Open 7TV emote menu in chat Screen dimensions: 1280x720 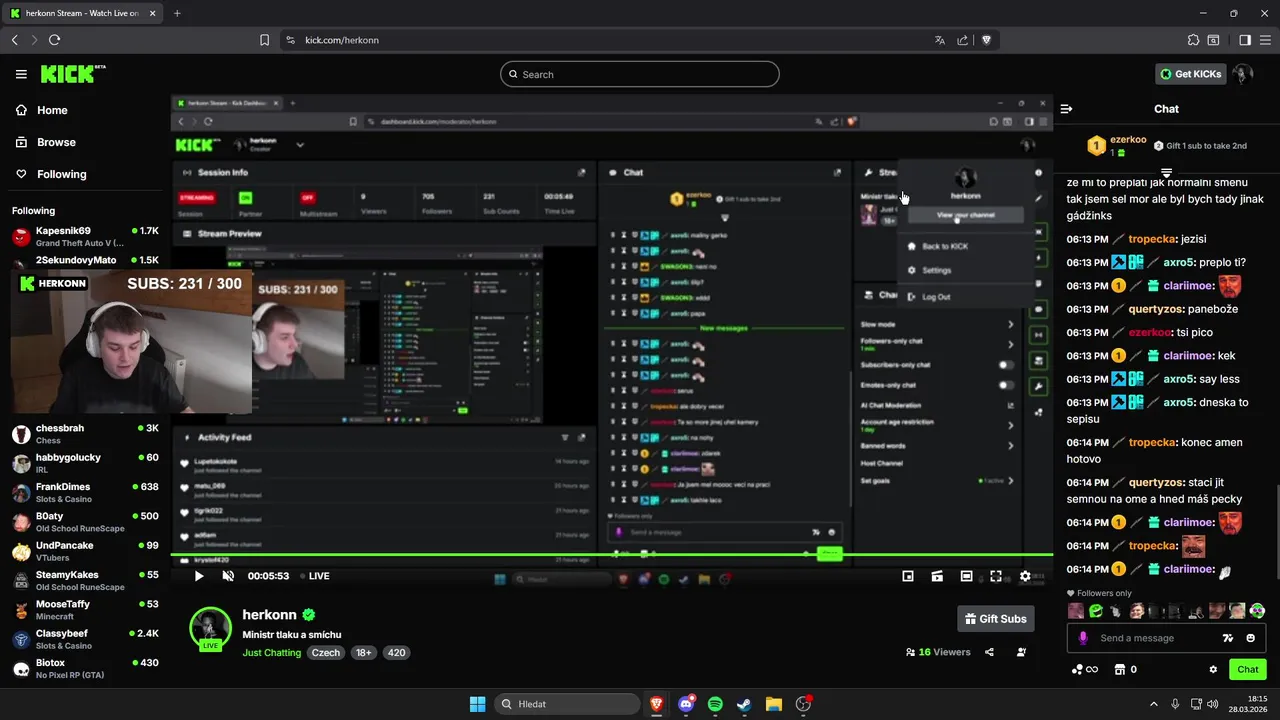[1228, 638]
